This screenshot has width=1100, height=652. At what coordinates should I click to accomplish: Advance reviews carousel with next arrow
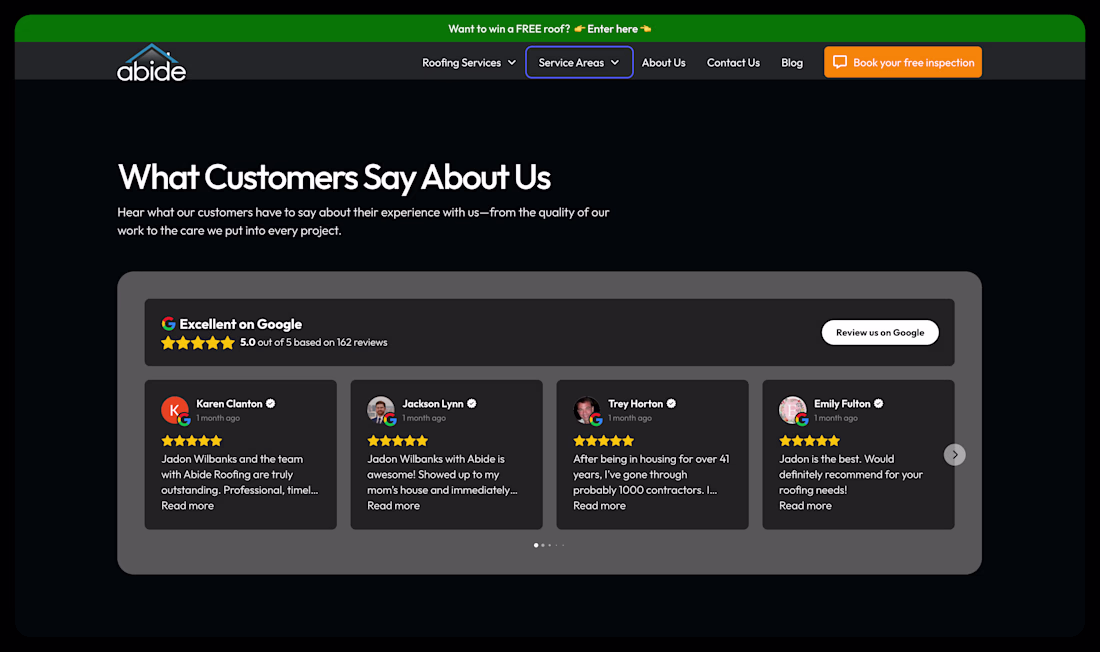(x=955, y=455)
